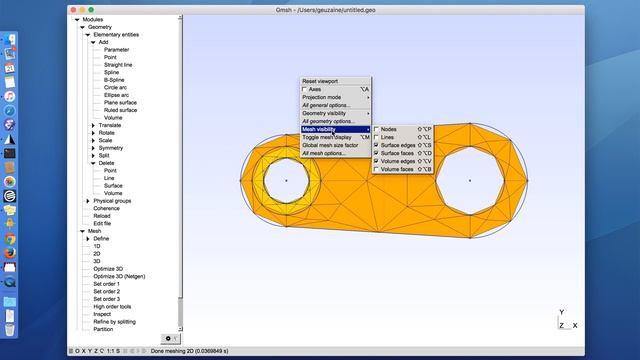Screen dimensions: 640x360
Task: Click the Z axis view button in status bar
Action: tap(96, 351)
